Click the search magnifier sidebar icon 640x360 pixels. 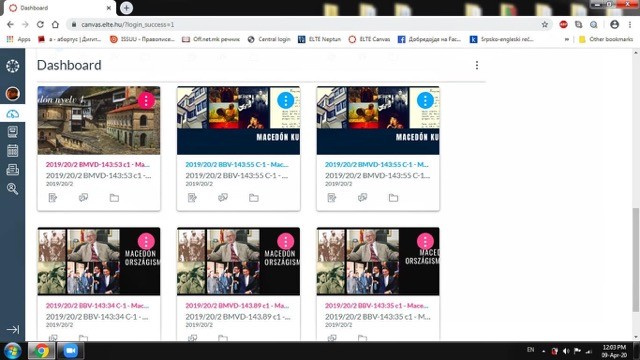coord(13,189)
